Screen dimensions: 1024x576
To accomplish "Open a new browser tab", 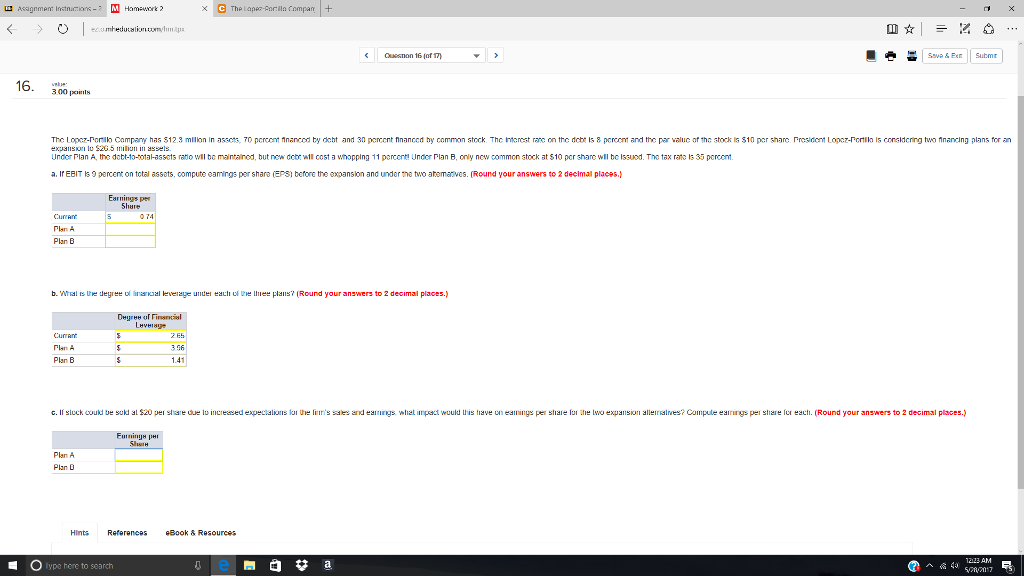I will (328, 8).
